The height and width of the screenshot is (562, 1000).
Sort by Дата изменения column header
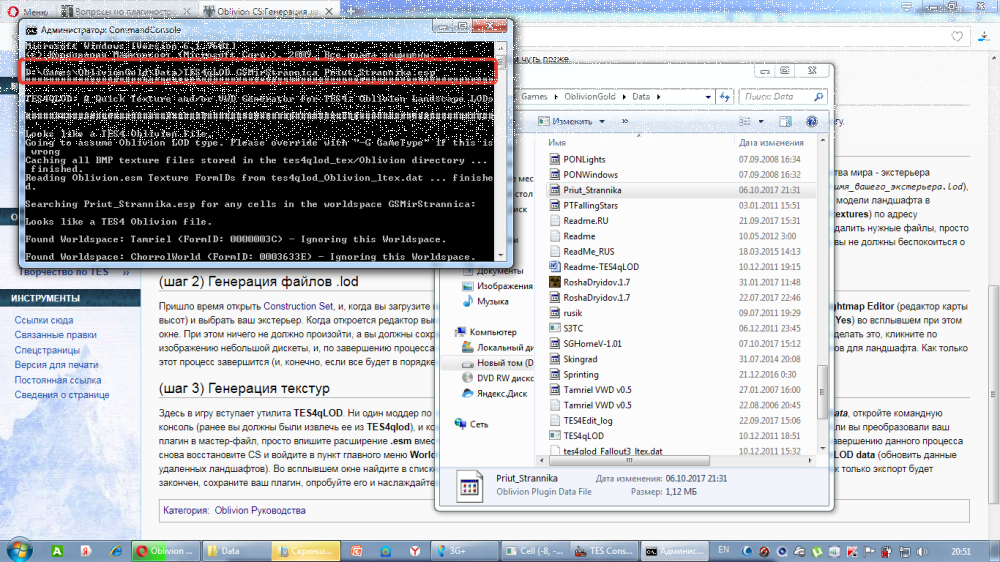(771, 143)
